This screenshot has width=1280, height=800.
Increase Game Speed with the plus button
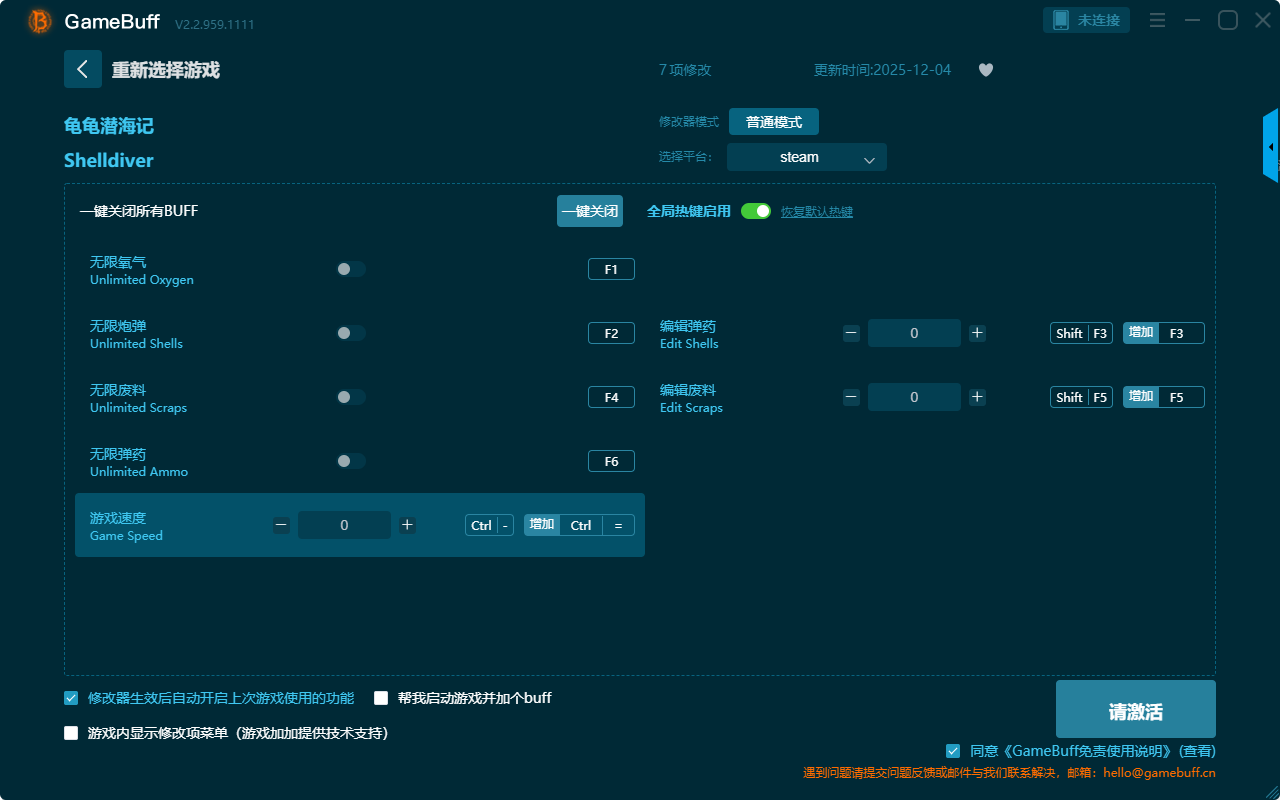point(407,525)
